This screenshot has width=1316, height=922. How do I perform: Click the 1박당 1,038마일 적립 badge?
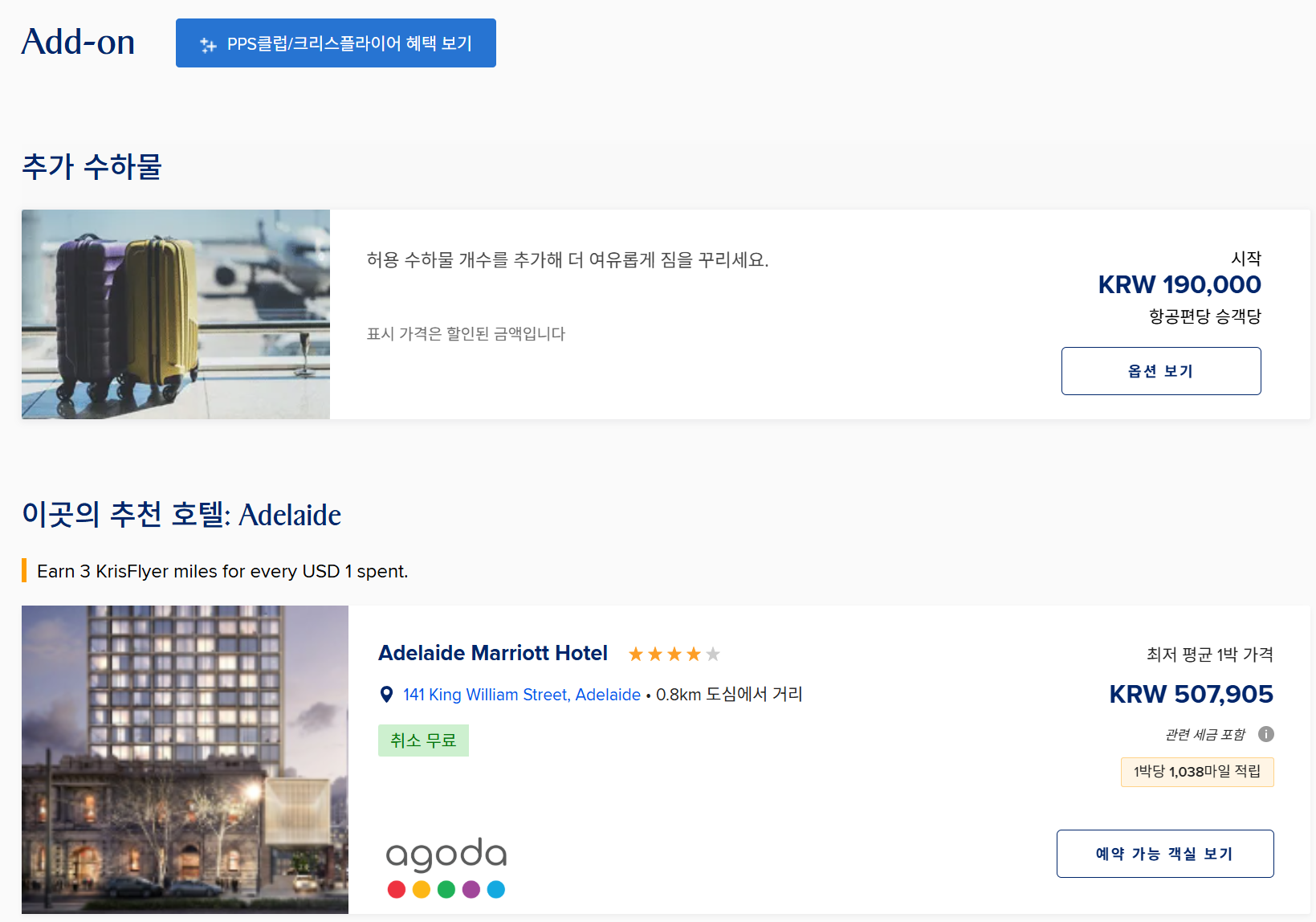1197,772
